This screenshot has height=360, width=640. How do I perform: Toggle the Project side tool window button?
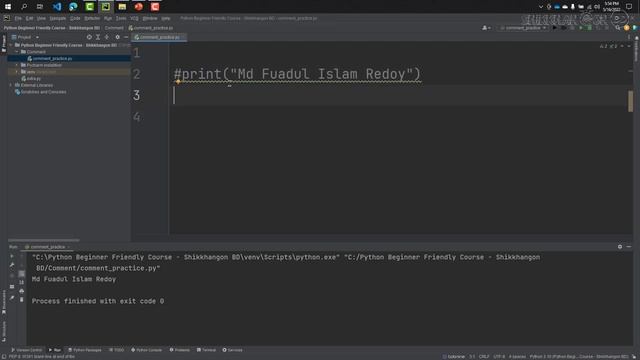tap(4, 43)
